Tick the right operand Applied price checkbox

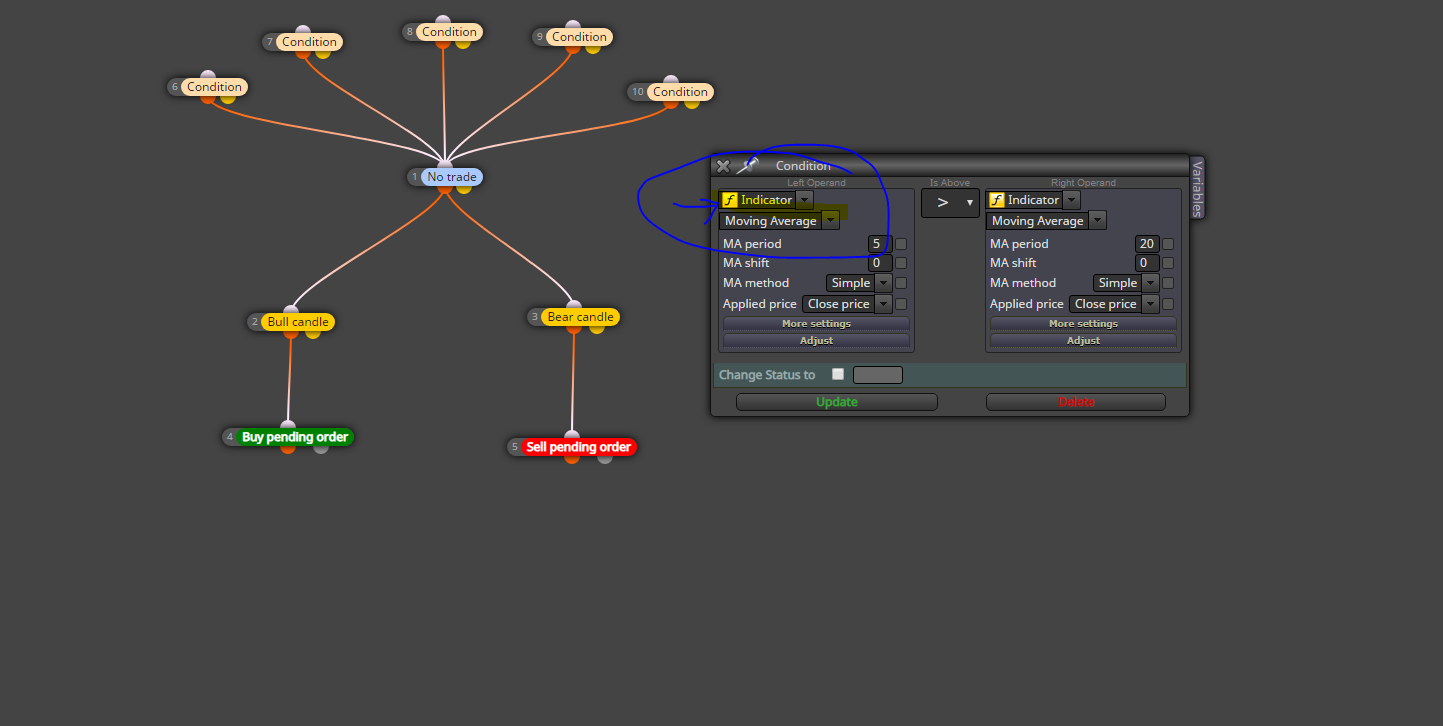pyautogui.click(x=1168, y=304)
